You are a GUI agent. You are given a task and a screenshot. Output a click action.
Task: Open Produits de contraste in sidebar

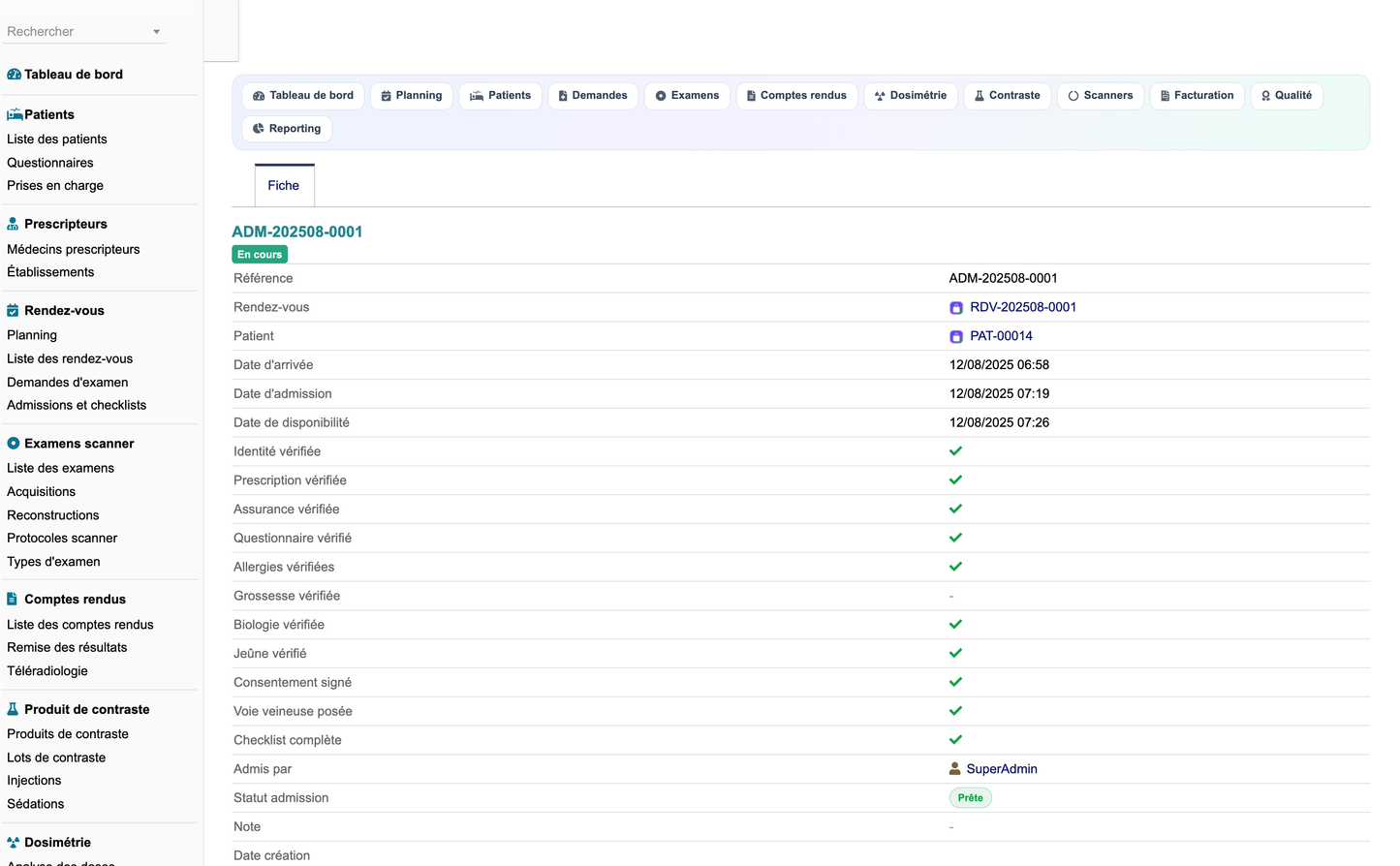68,734
